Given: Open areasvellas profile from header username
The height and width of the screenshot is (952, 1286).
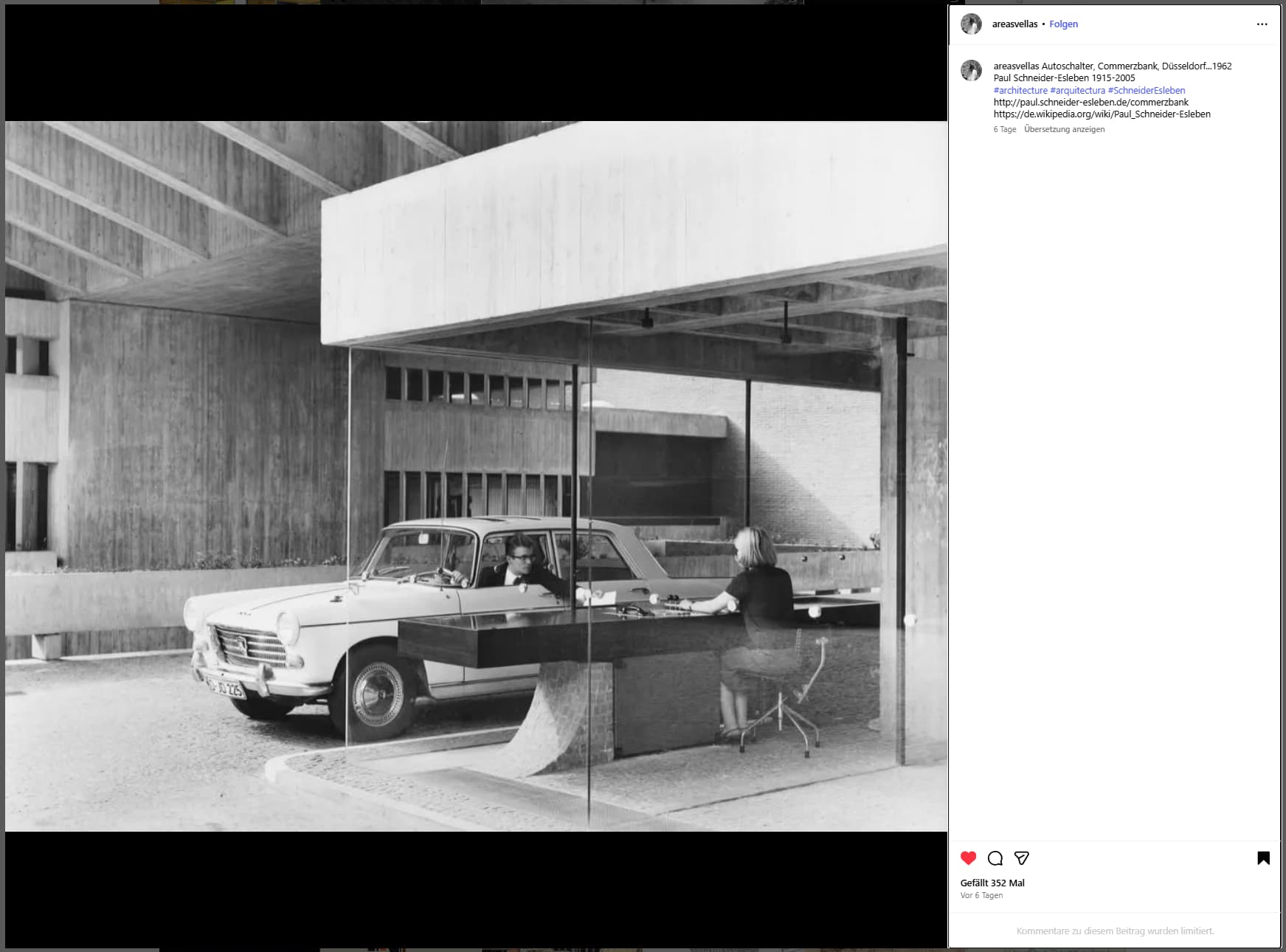Looking at the screenshot, I should pos(1014,24).
